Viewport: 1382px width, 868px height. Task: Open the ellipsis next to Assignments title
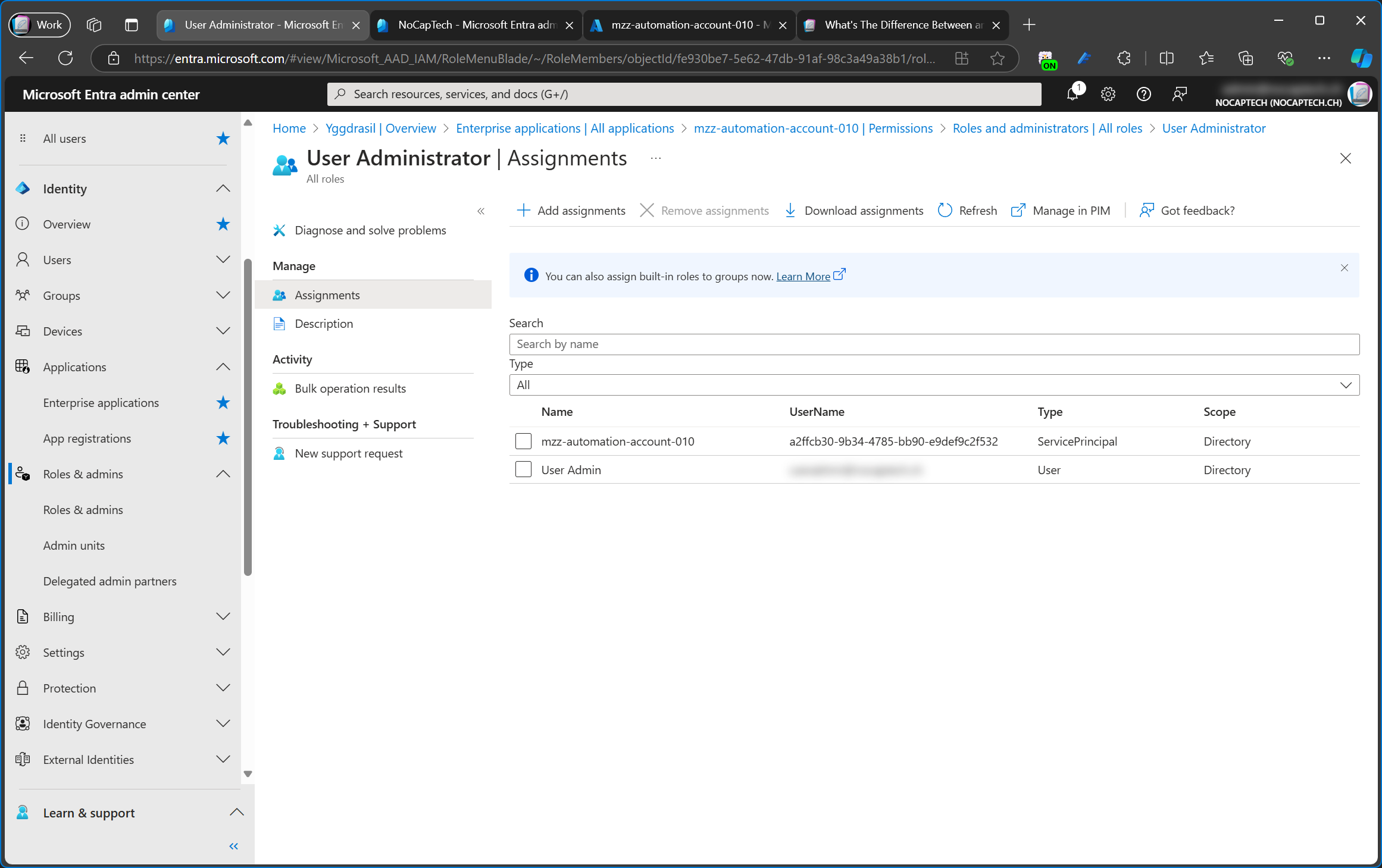(x=656, y=158)
